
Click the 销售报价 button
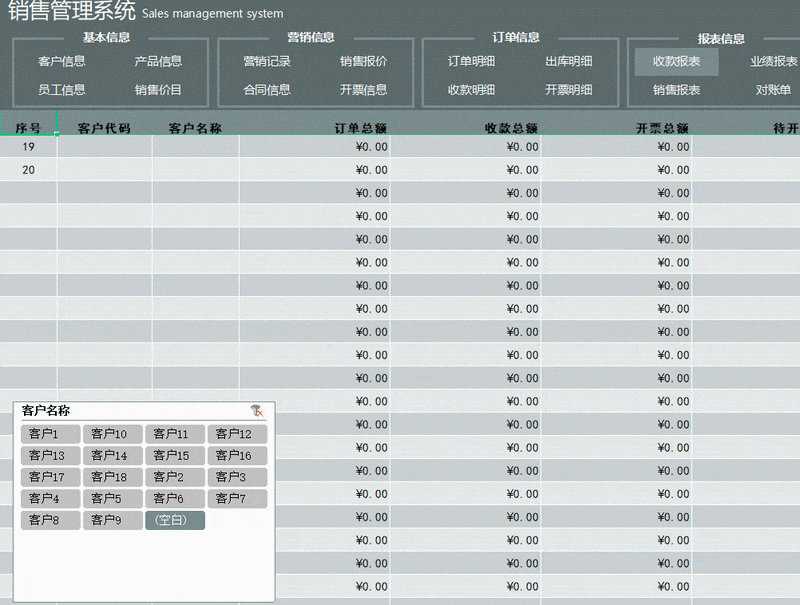pos(363,61)
